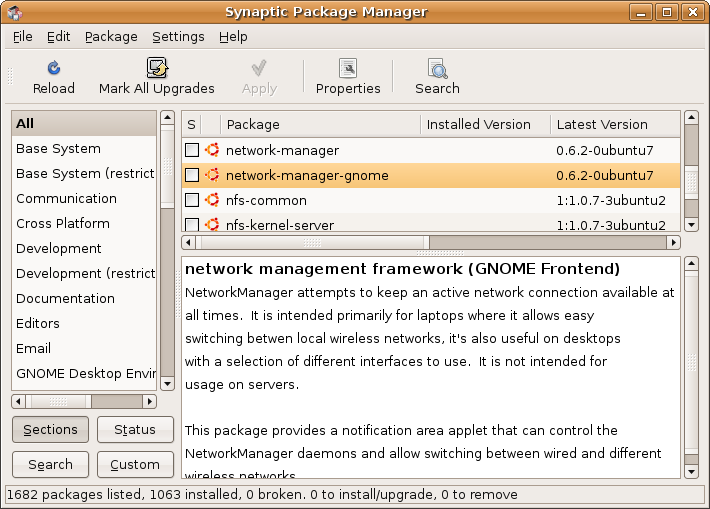710x509 pixels.
Task: Click the package list horizontal scrollbar thumb
Action: tap(312, 242)
